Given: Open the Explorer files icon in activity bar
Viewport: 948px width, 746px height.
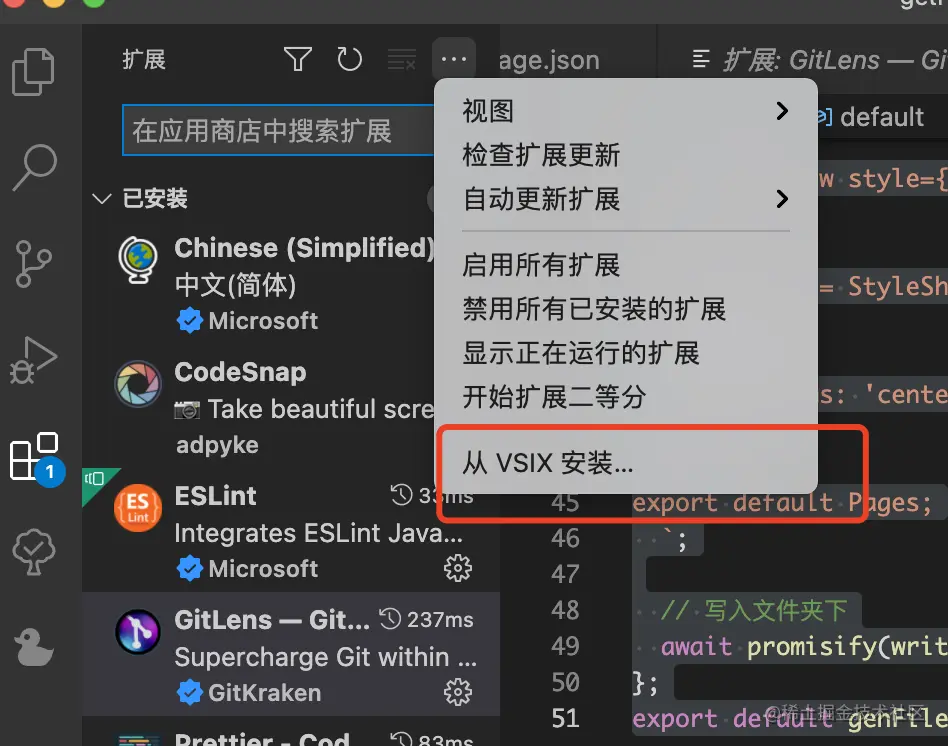Looking at the screenshot, I should tap(34, 71).
